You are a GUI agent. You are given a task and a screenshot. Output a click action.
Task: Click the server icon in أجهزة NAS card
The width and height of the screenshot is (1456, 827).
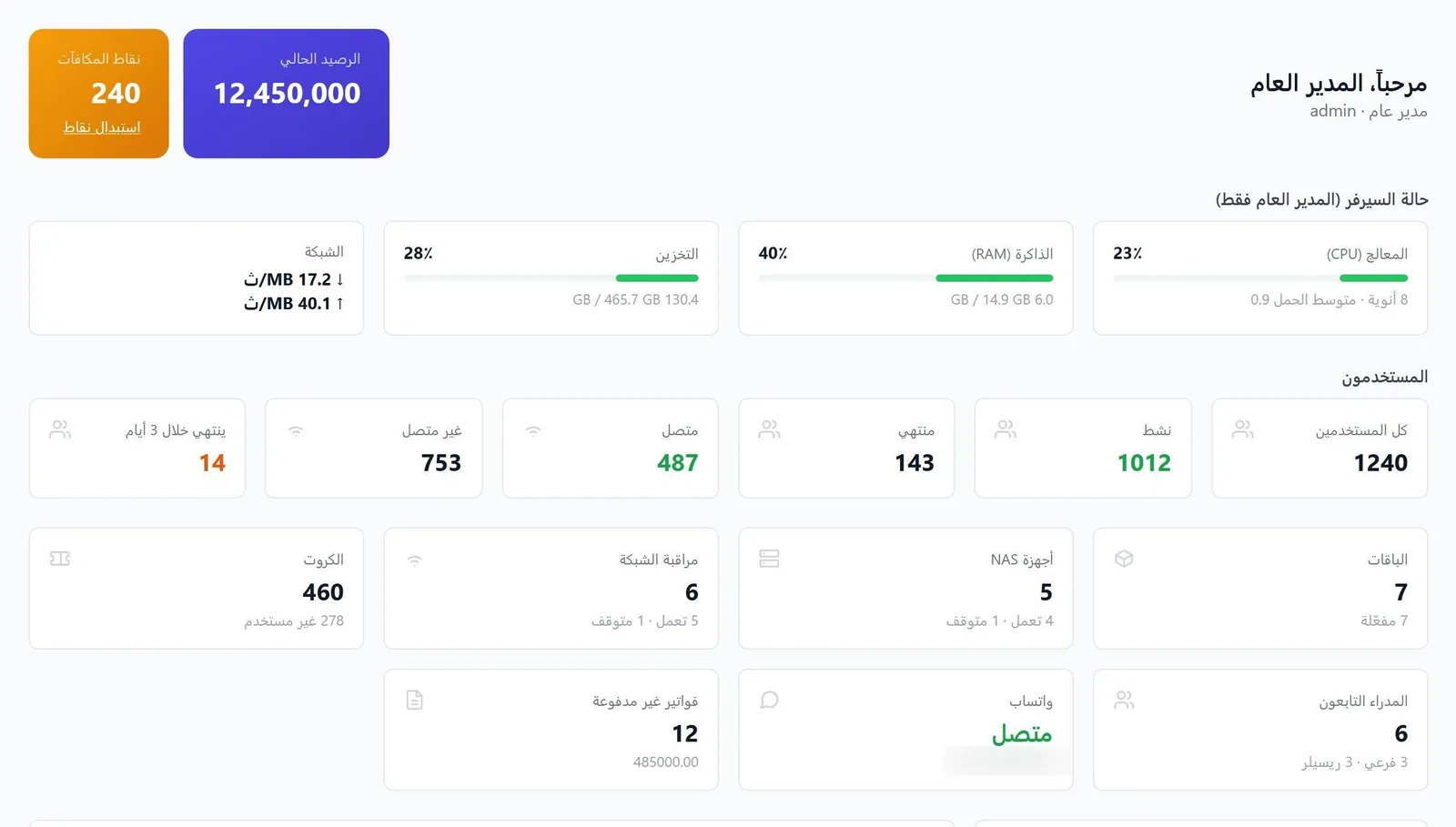[769, 559]
